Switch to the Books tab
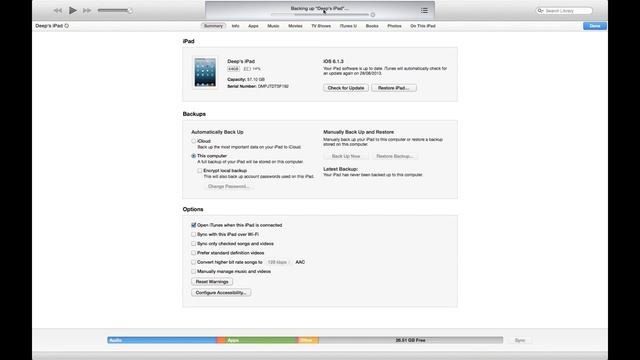The image size is (640, 360). pos(372,26)
